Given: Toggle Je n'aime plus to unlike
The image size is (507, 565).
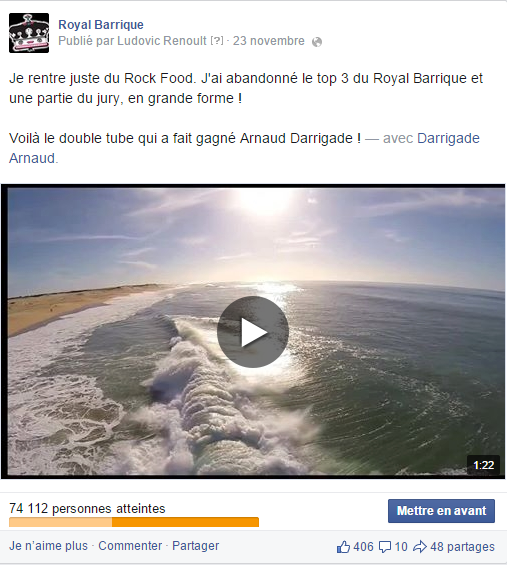Looking at the screenshot, I should pos(48,546).
